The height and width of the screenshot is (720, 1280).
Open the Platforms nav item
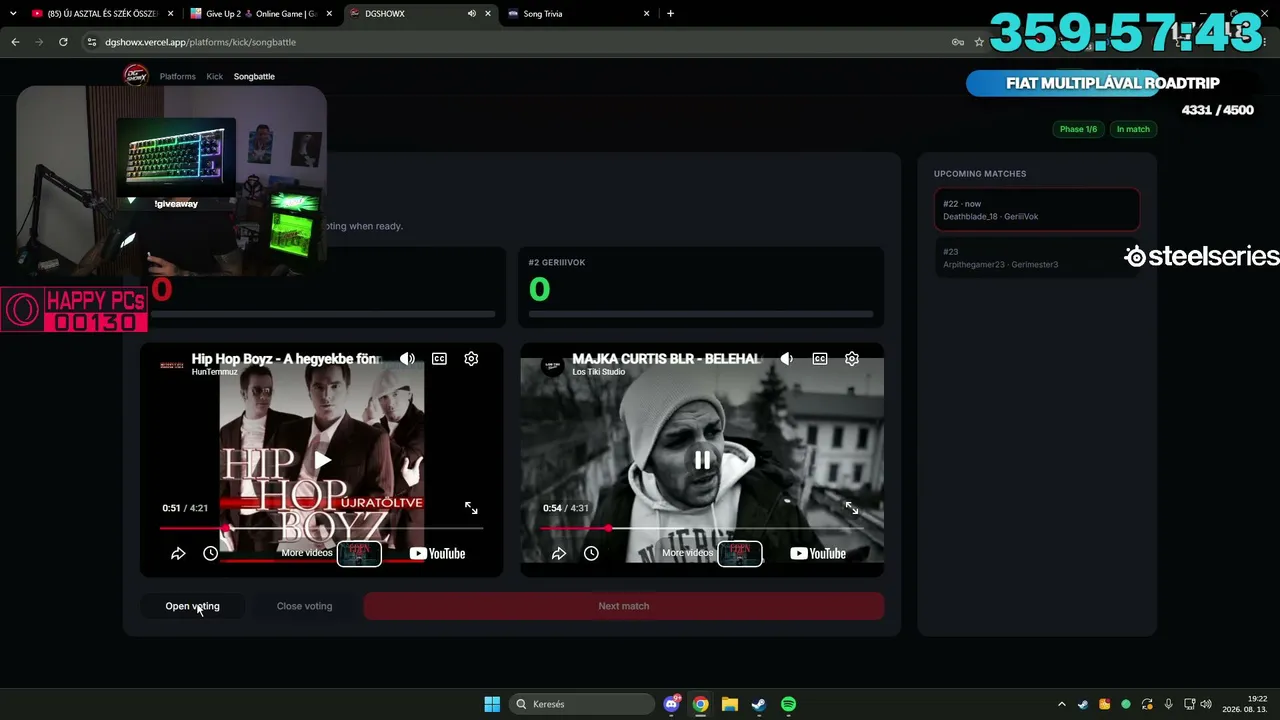click(x=178, y=76)
